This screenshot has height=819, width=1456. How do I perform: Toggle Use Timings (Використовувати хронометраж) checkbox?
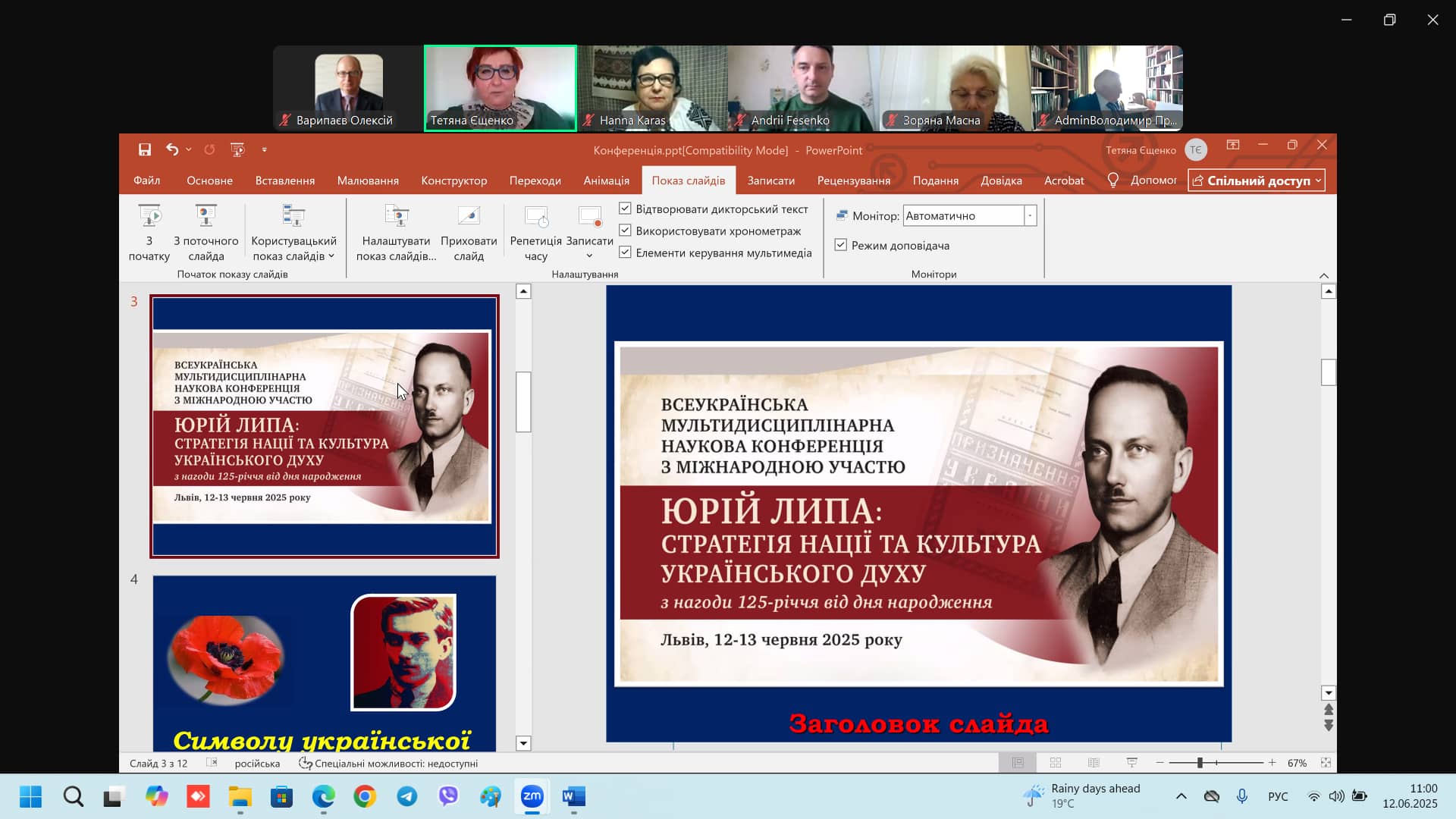[x=625, y=231]
